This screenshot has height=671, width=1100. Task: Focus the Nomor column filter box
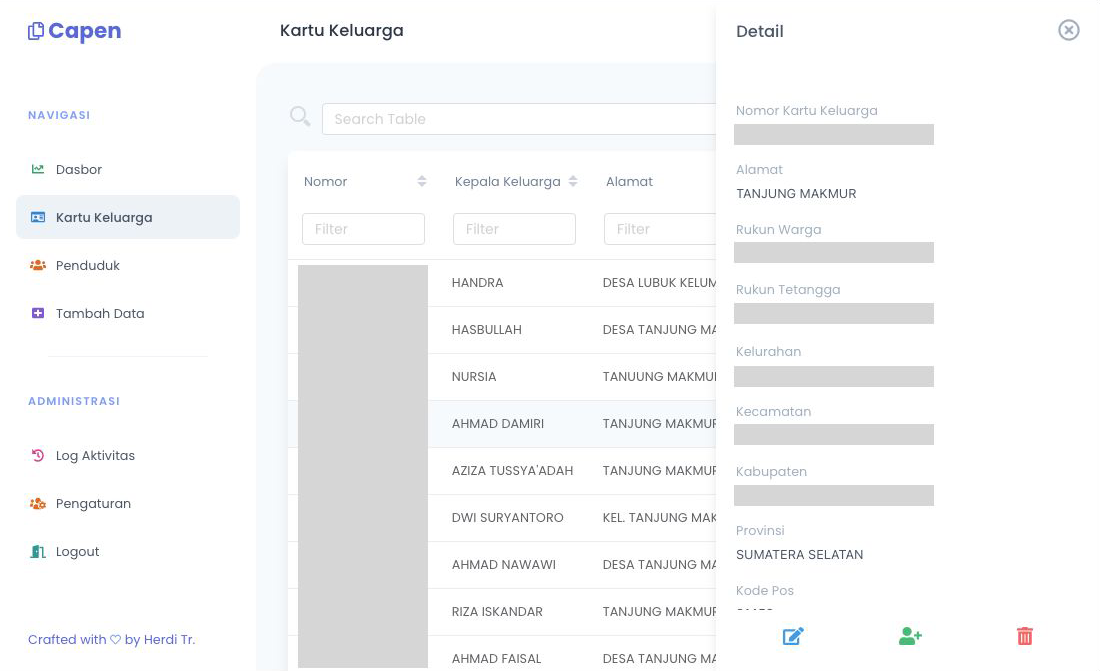tap(363, 229)
